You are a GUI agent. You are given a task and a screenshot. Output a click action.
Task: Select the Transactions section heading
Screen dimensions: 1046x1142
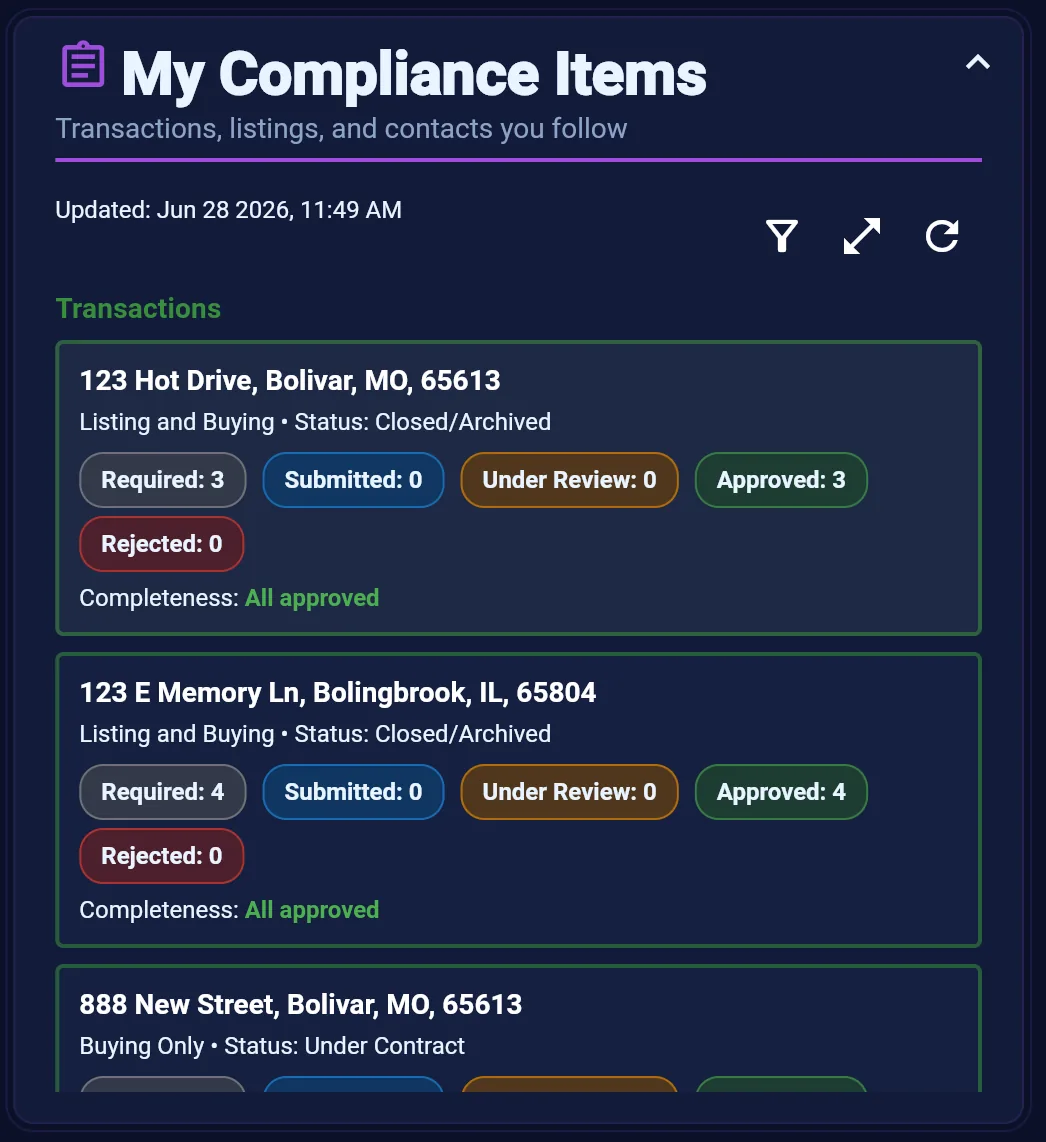tap(138, 309)
